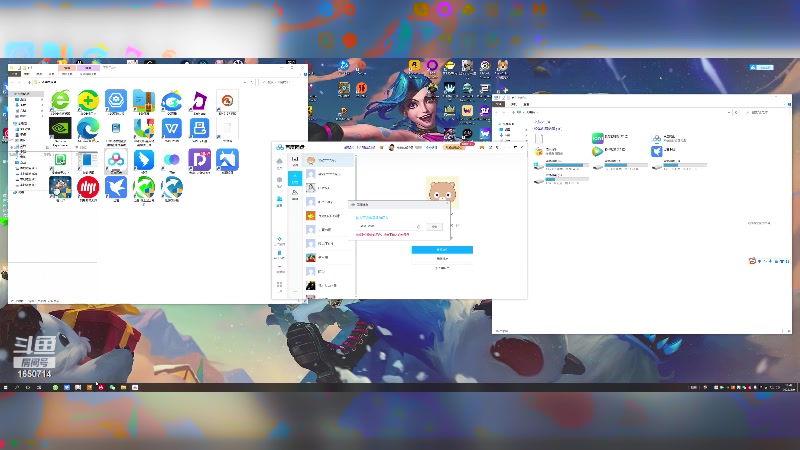Open the green 360 browser shortcut

tap(60, 100)
